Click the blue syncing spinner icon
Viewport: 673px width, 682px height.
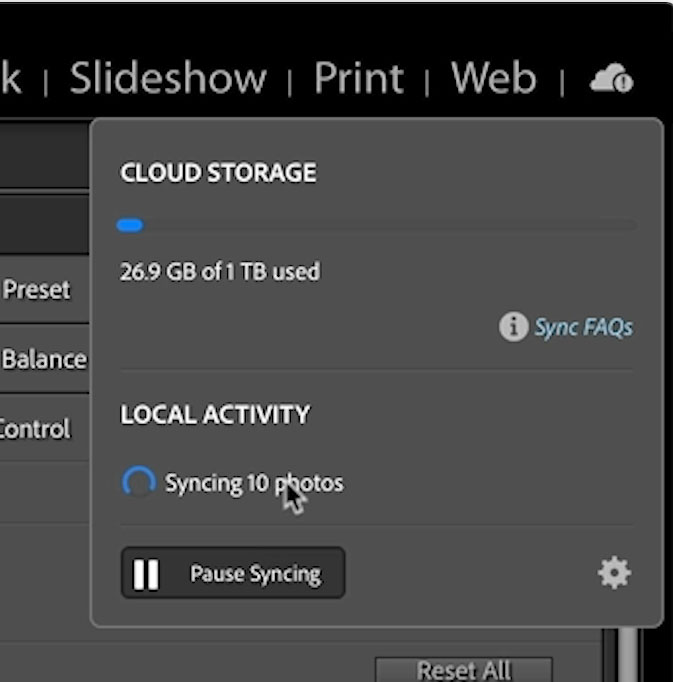[139, 482]
